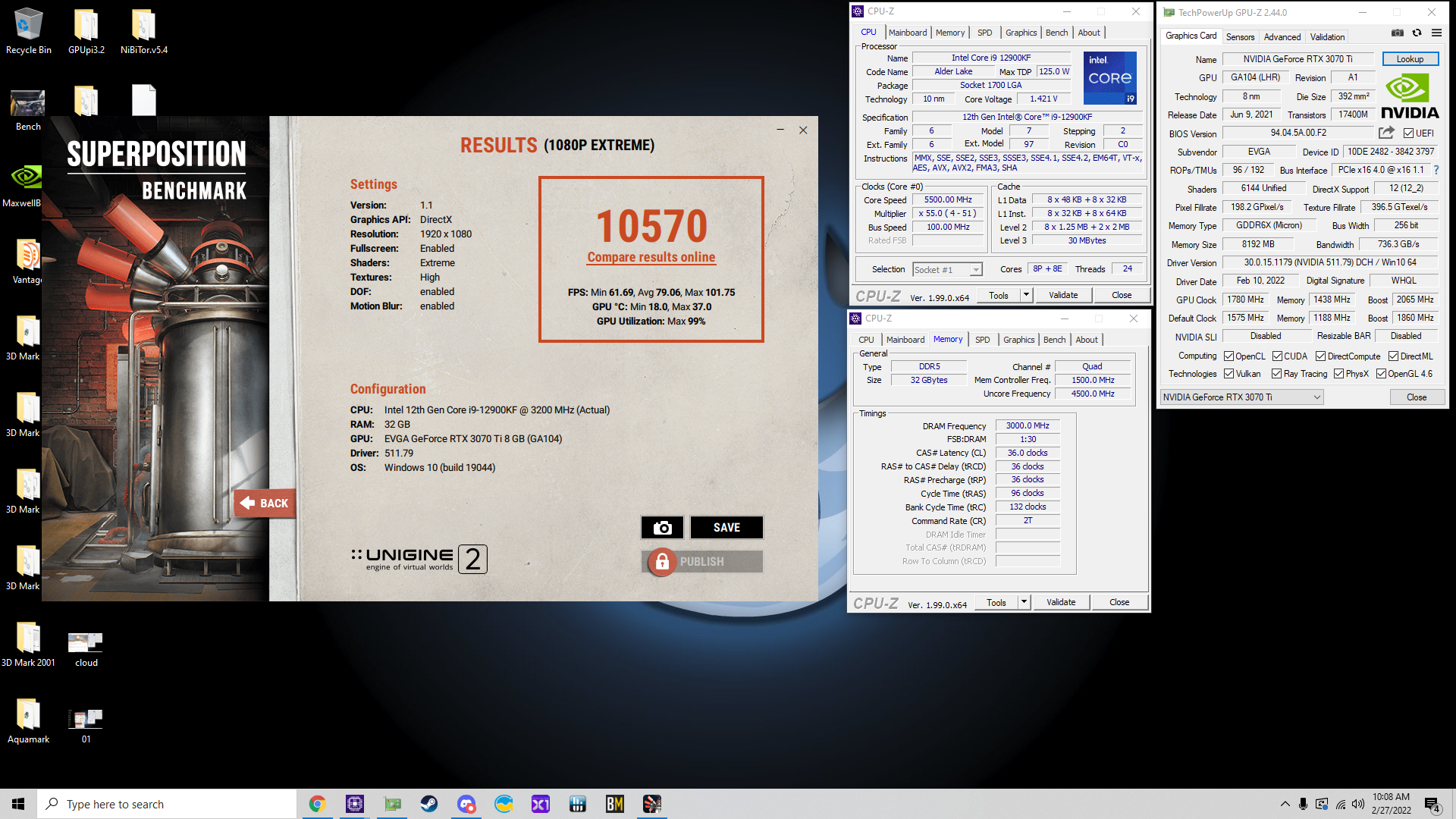This screenshot has height=819, width=1456.
Task: Toggle the DirectML checkbox
Action: coord(1393,356)
